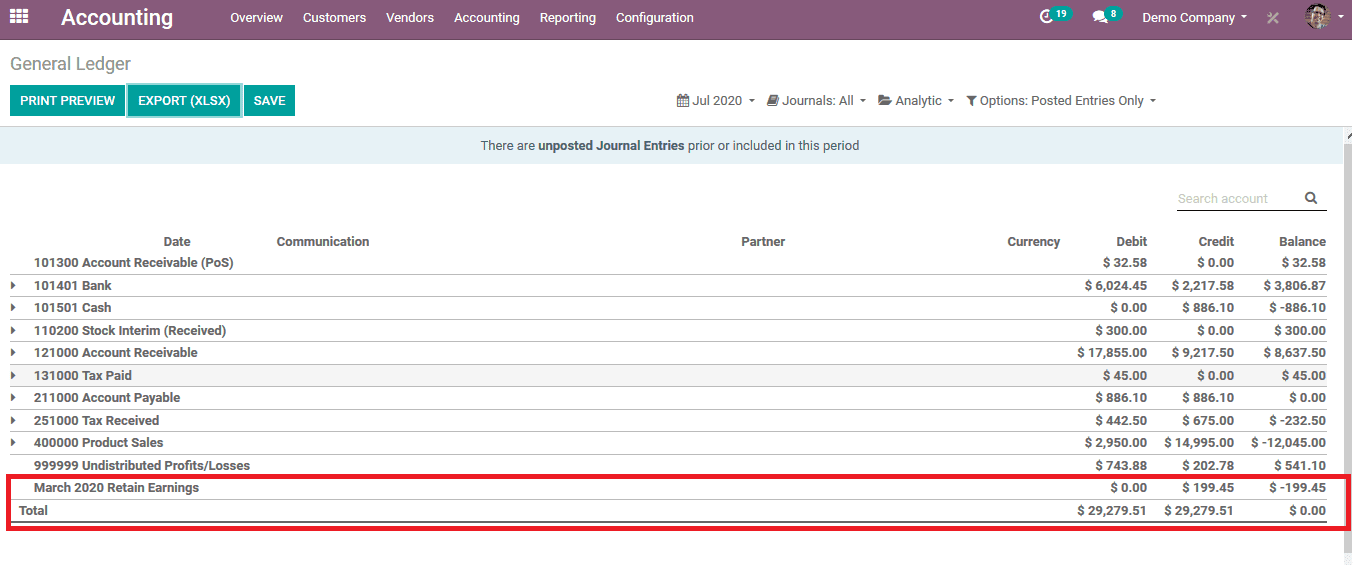Open the Customers menu
Image resolution: width=1353 pixels, height=565 pixels.
point(334,18)
